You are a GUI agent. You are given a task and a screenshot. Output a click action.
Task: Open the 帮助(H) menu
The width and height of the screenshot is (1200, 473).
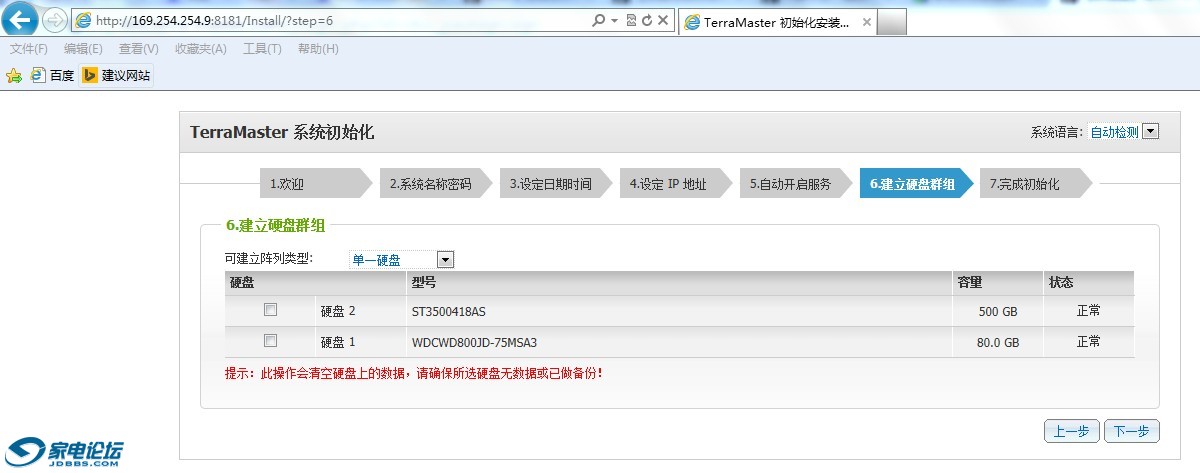(318, 49)
